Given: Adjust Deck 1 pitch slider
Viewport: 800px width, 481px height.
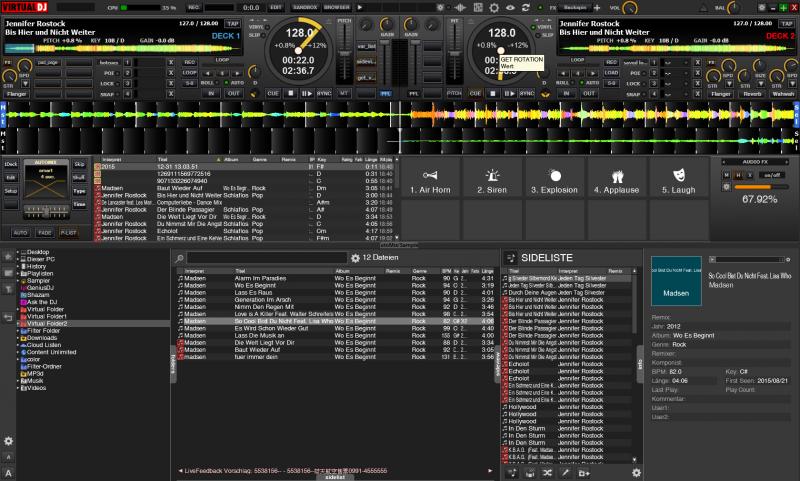Looking at the screenshot, I should (x=345, y=52).
